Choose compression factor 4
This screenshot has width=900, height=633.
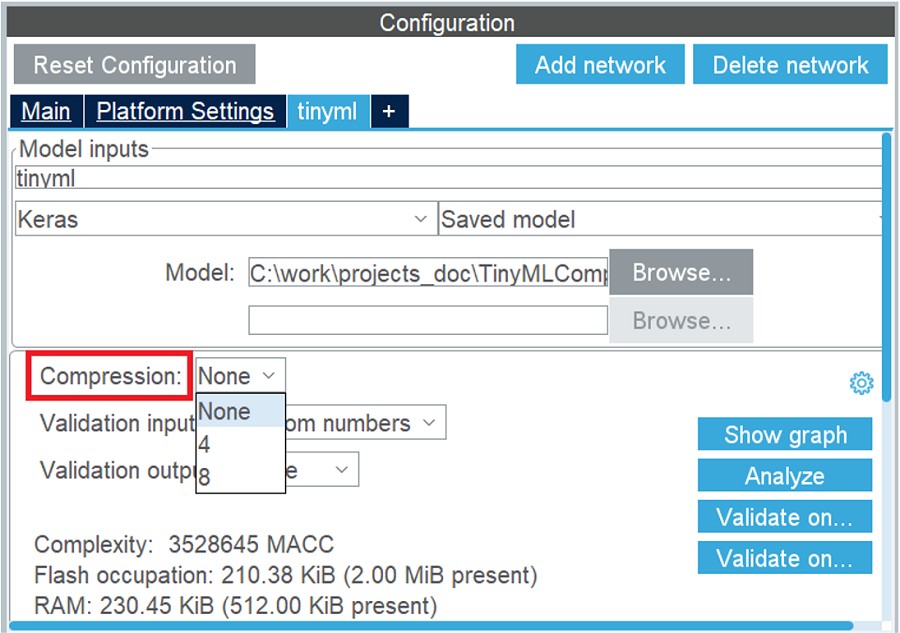(240, 444)
